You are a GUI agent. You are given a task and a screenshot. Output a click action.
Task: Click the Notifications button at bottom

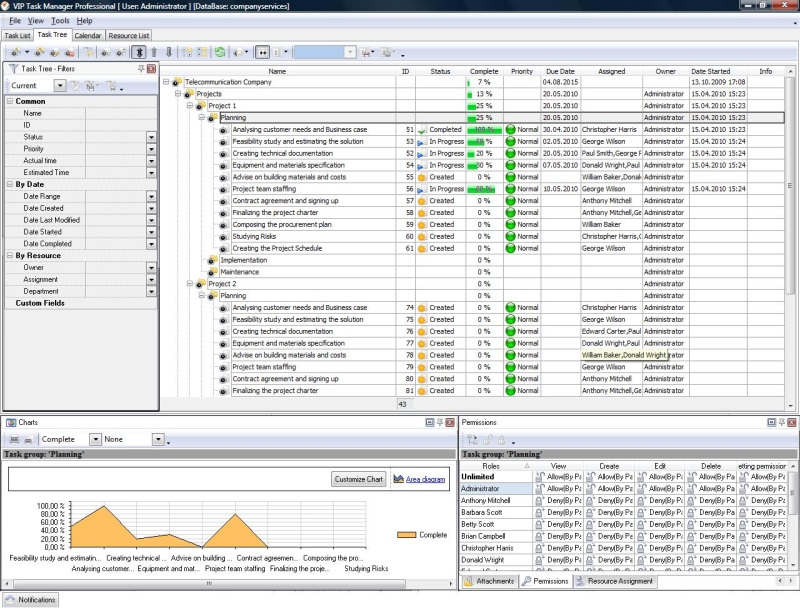pyautogui.click(x=30, y=600)
